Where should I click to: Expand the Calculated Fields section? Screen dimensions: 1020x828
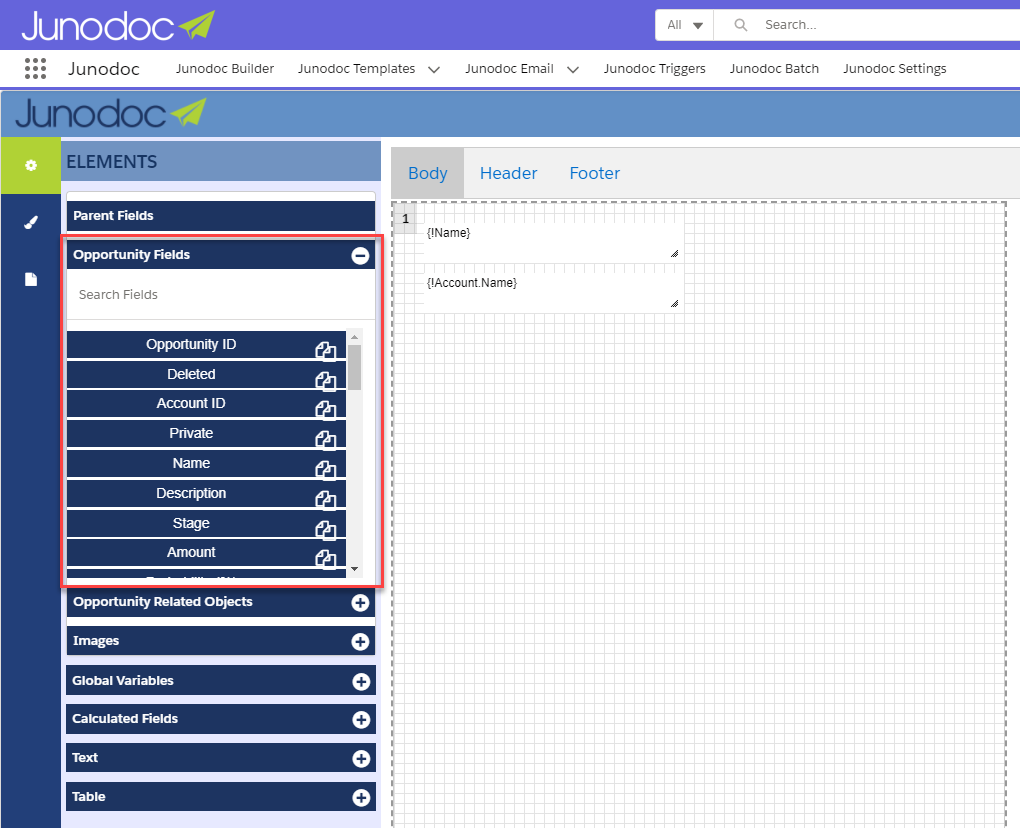[360, 719]
